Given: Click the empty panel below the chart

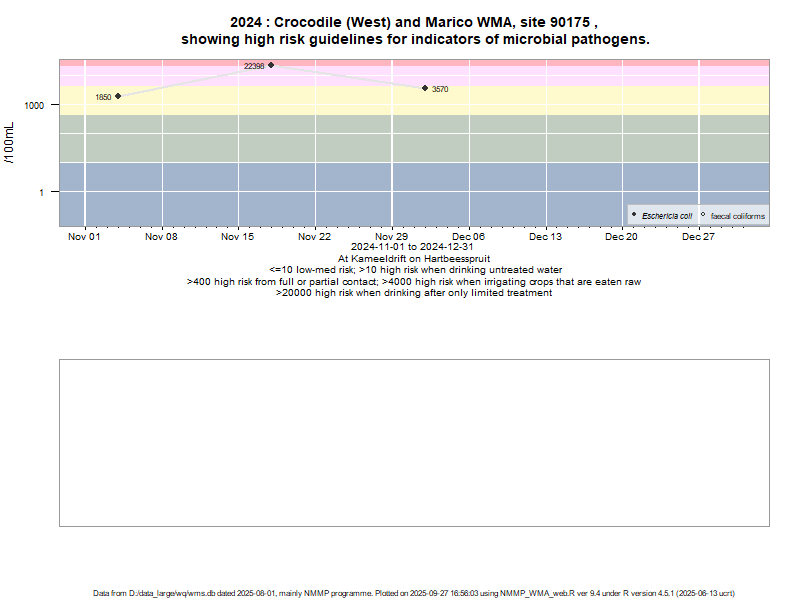Looking at the screenshot, I should pos(414,442).
